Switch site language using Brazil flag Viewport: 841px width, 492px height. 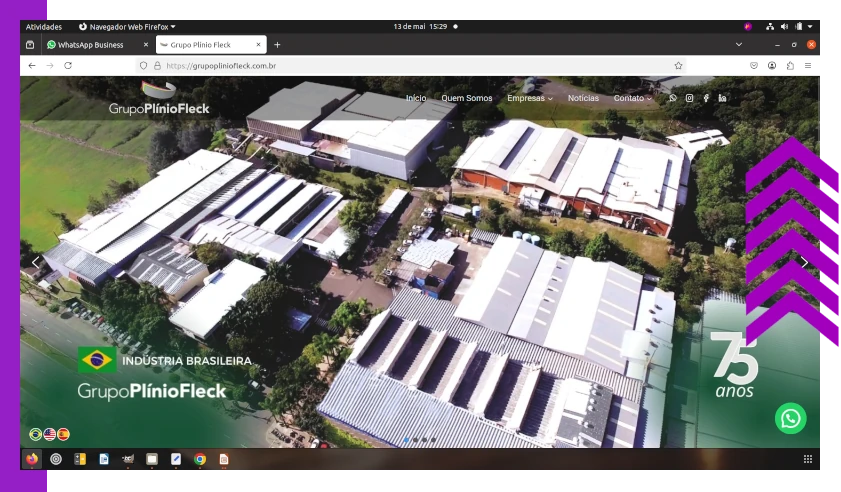point(36,434)
